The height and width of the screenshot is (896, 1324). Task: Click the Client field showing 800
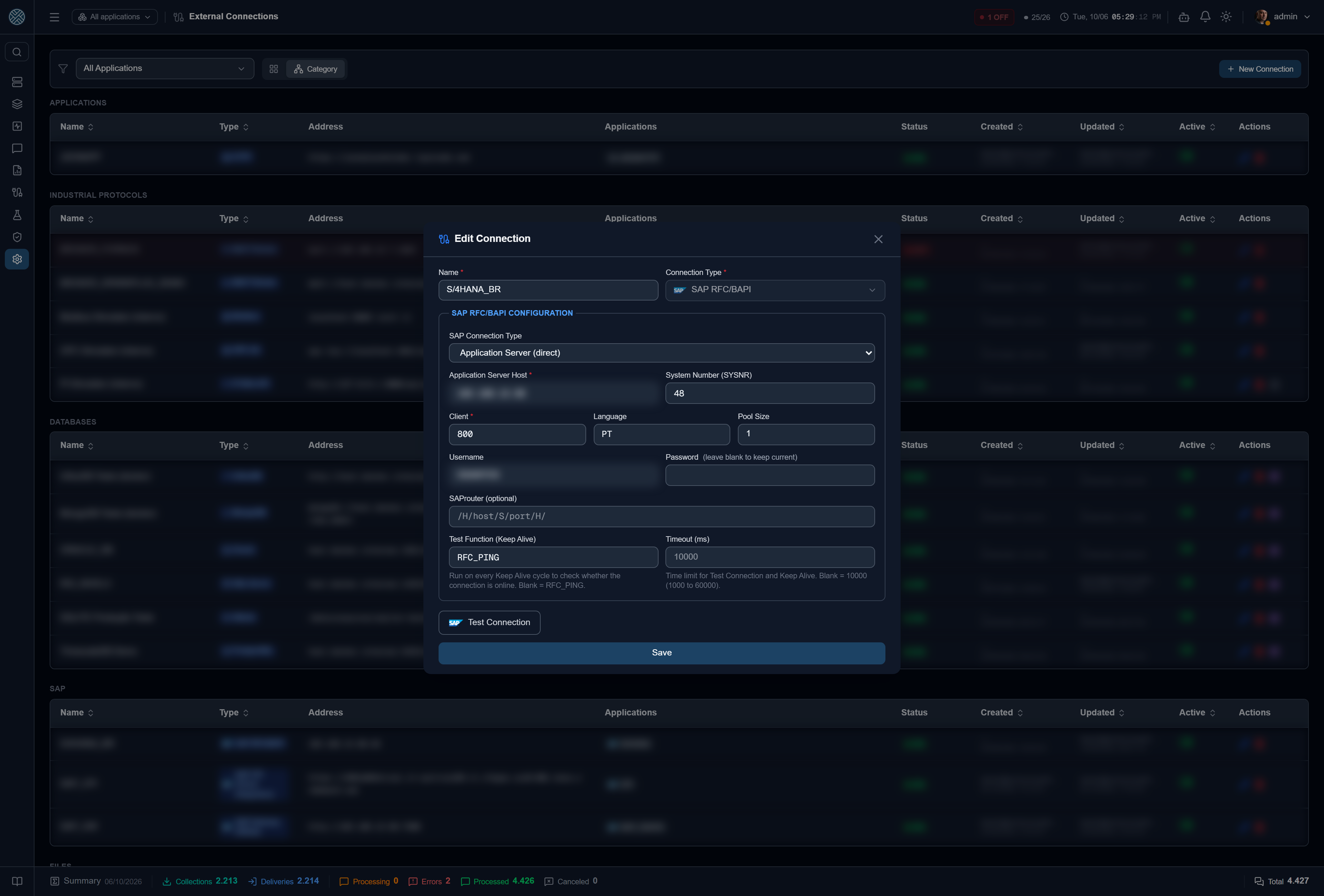pos(517,434)
